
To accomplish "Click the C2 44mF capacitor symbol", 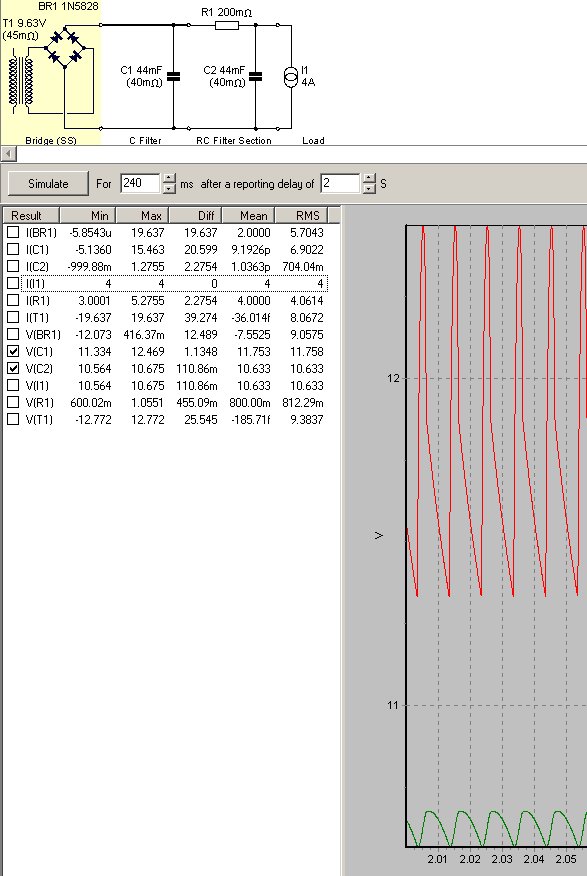I will (x=255, y=77).
